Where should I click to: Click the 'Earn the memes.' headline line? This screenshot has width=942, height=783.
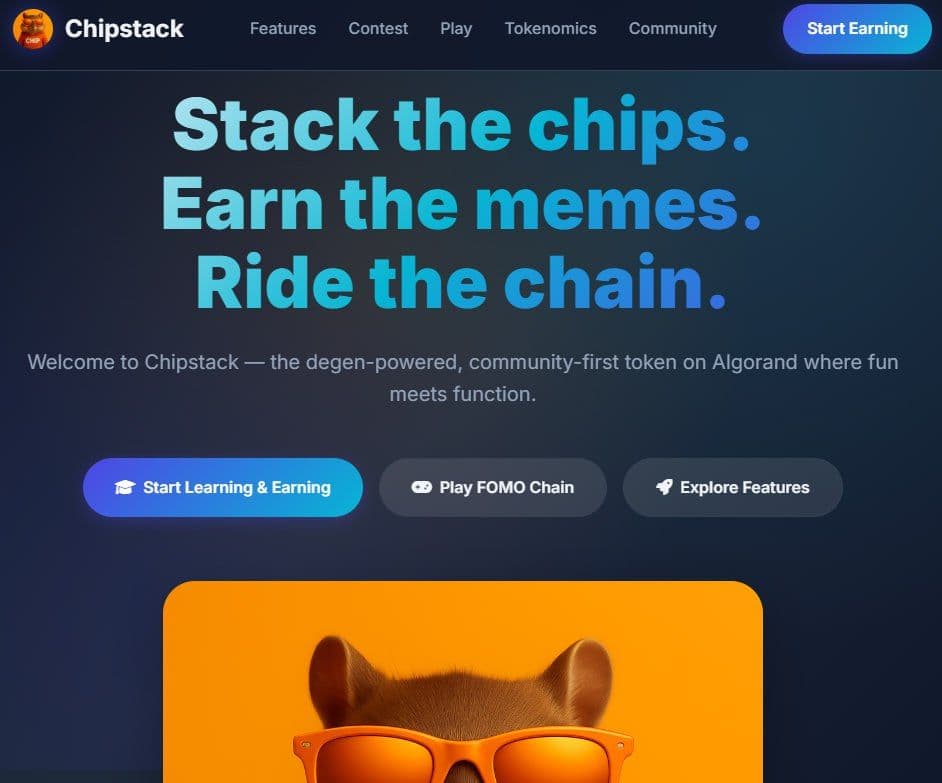coord(461,204)
